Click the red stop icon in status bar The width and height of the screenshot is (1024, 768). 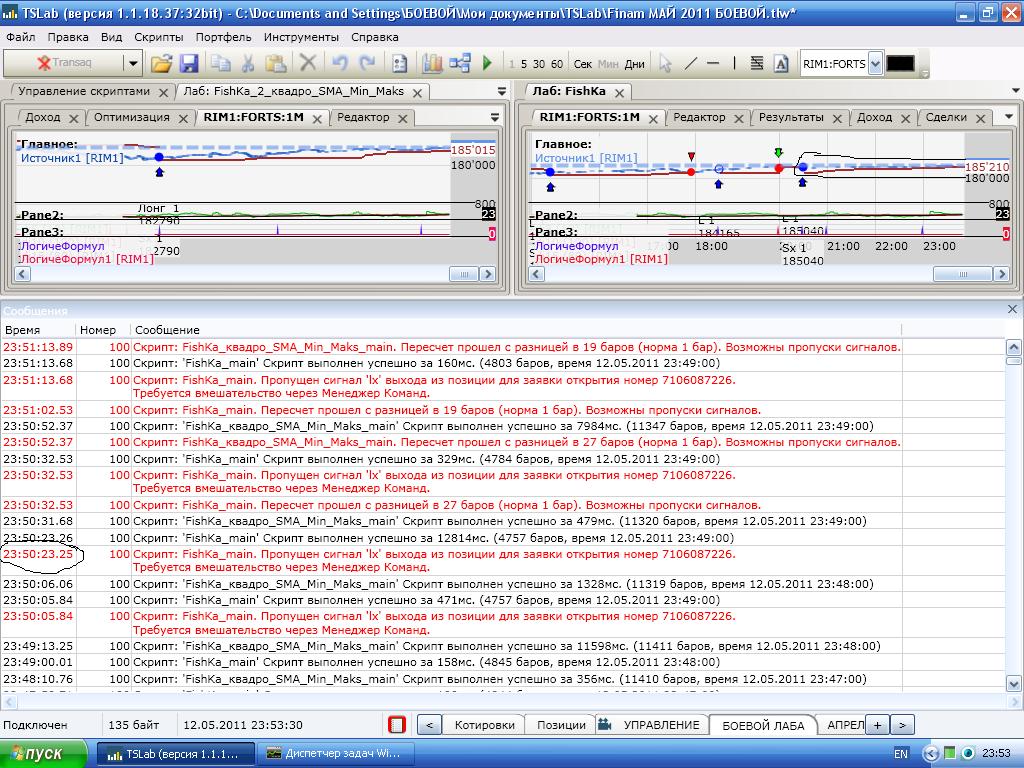[x=397, y=725]
